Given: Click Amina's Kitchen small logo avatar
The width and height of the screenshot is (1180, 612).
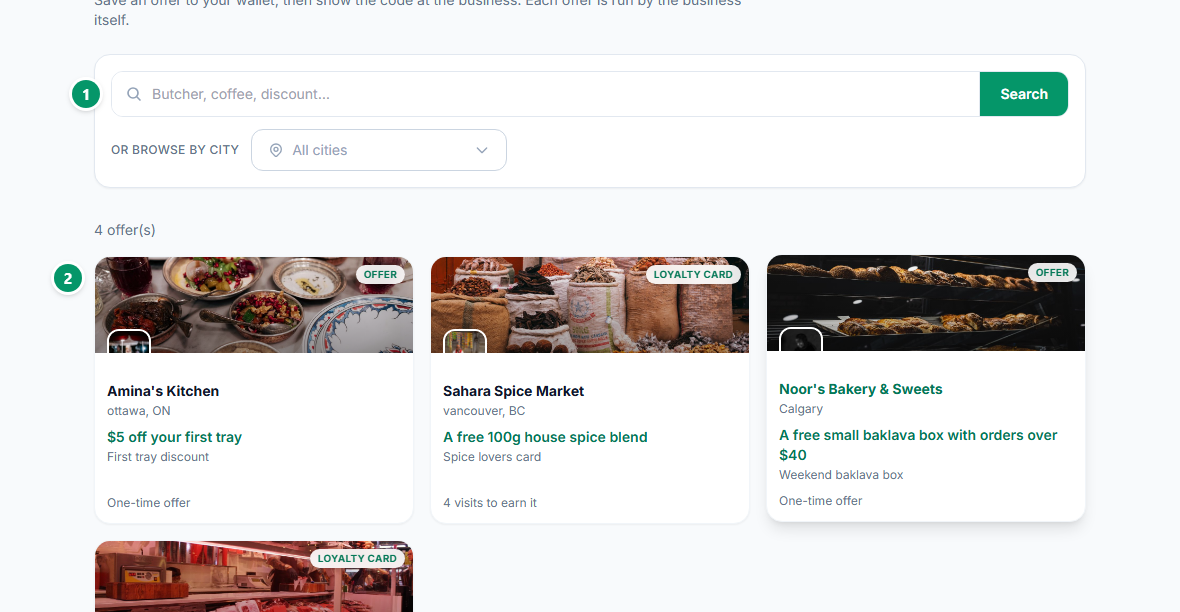Looking at the screenshot, I should tap(129, 342).
